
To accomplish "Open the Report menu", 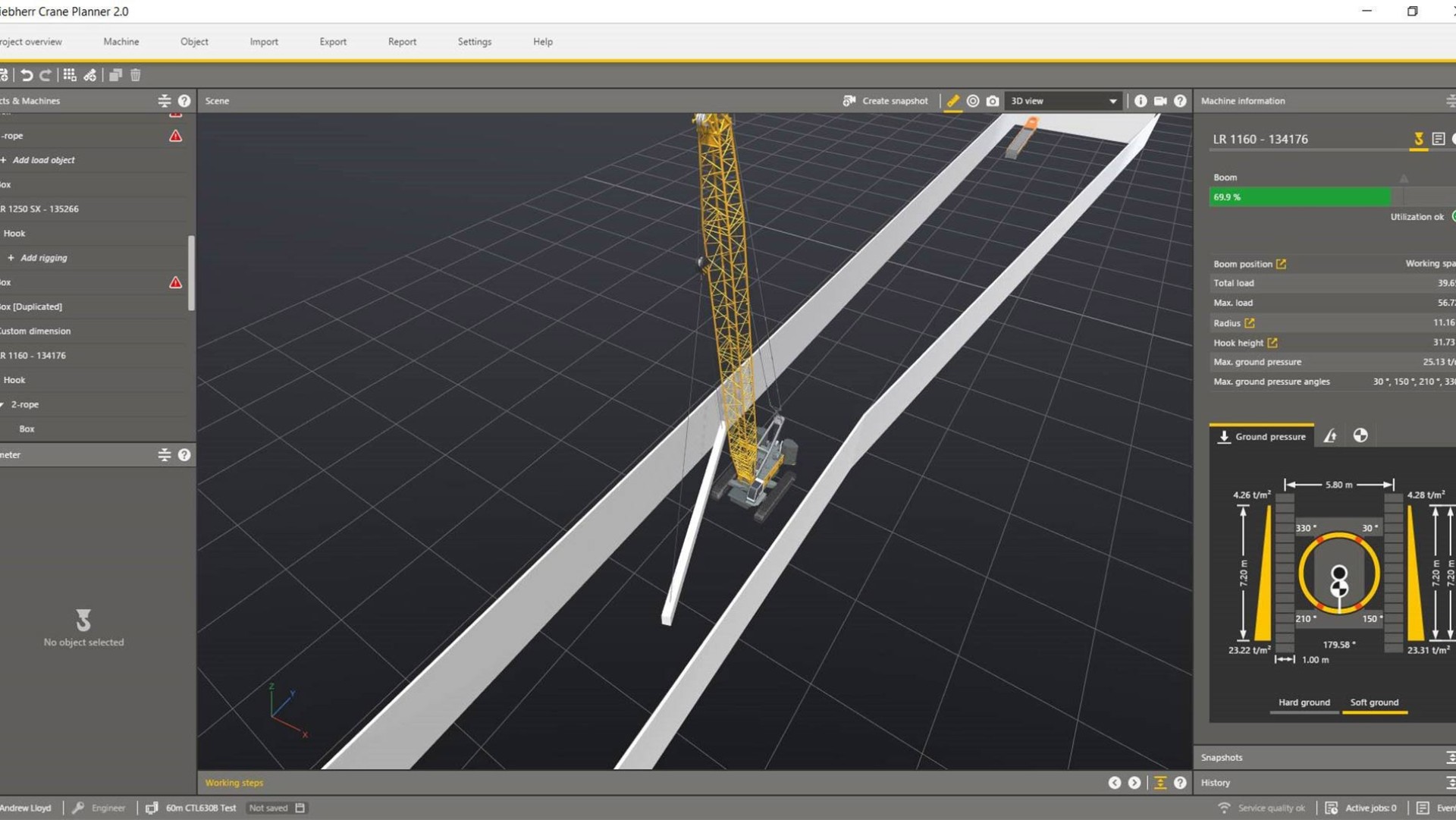I will click(402, 42).
